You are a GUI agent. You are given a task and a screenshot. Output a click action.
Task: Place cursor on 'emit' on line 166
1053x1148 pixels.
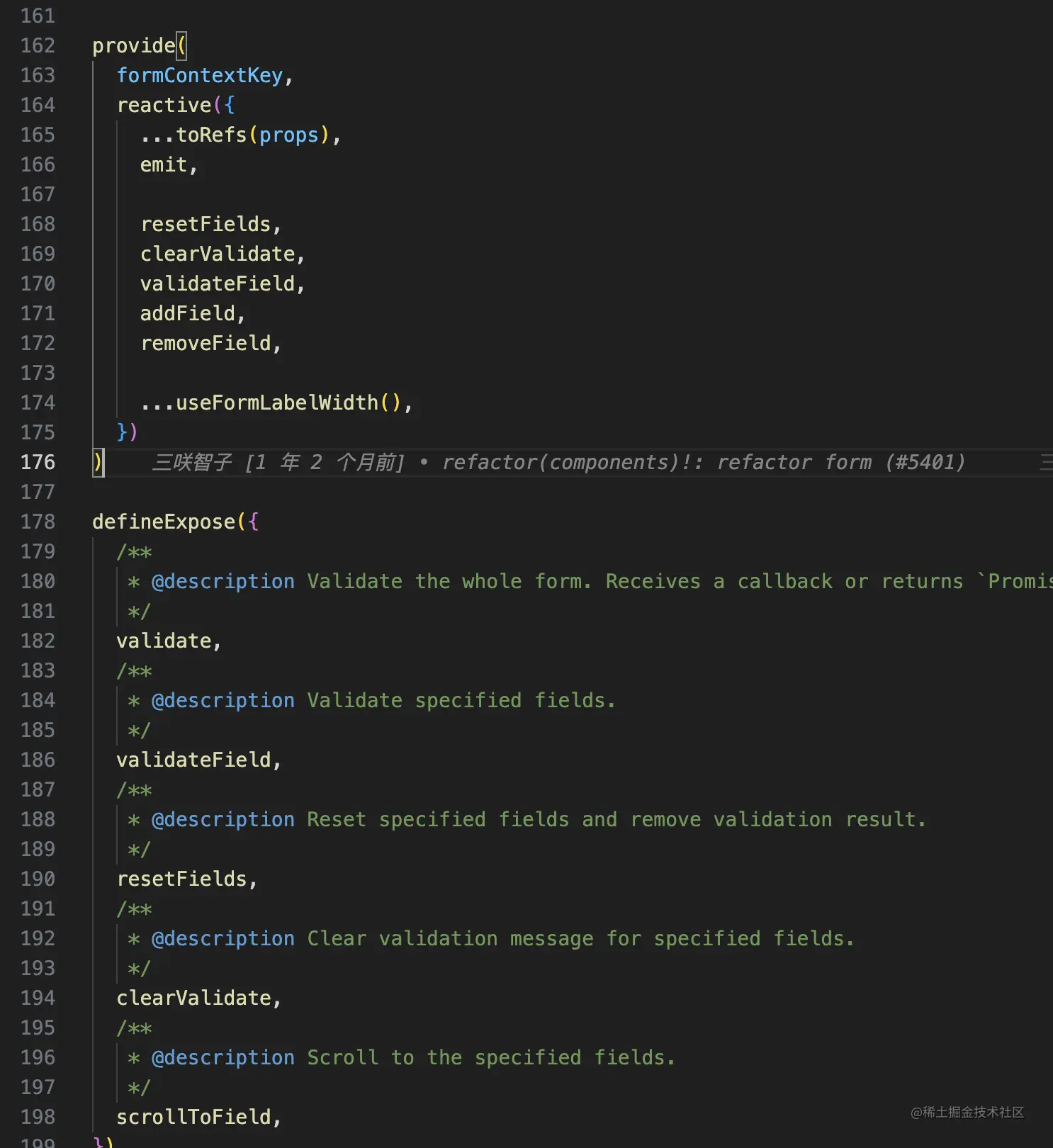point(164,164)
